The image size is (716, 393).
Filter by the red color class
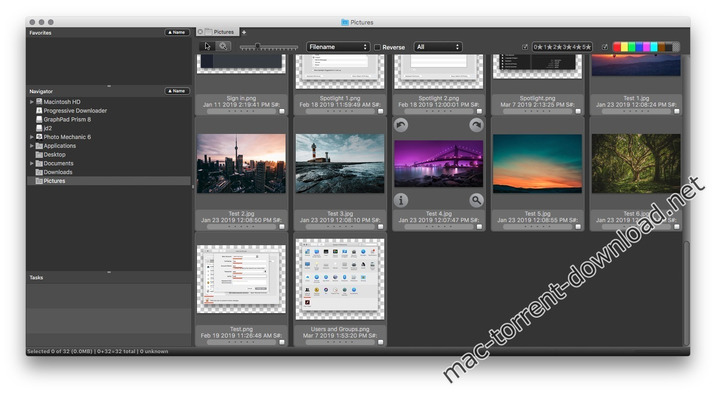[617, 47]
